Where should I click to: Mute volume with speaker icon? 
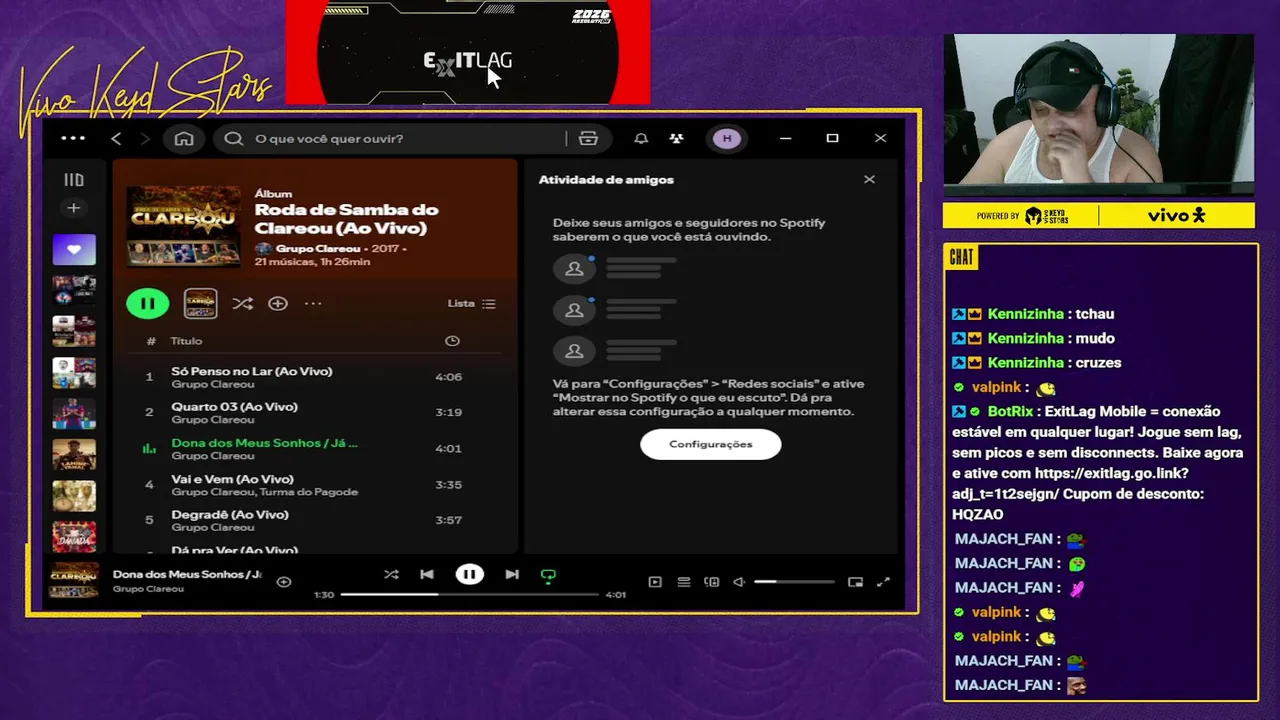pyautogui.click(x=739, y=581)
